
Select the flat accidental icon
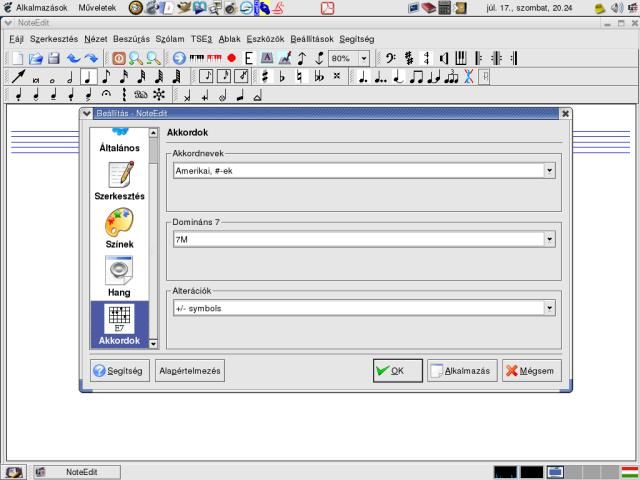click(282, 76)
